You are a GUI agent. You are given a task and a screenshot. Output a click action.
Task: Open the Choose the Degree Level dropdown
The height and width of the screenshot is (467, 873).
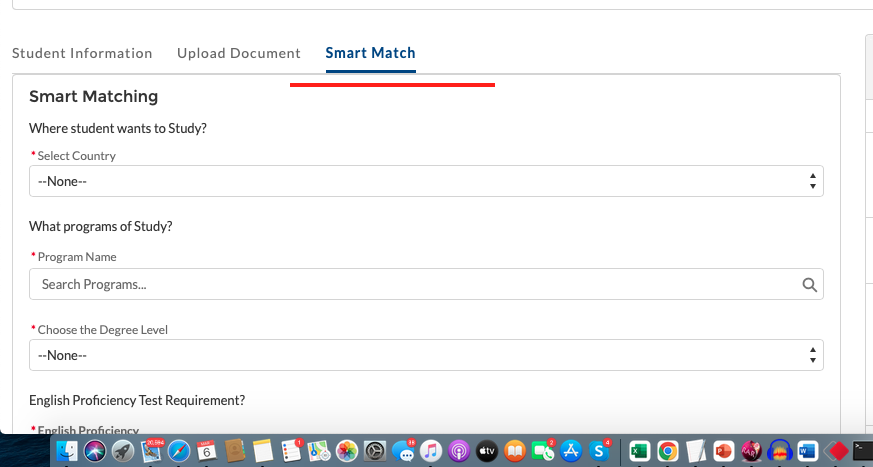[426, 355]
